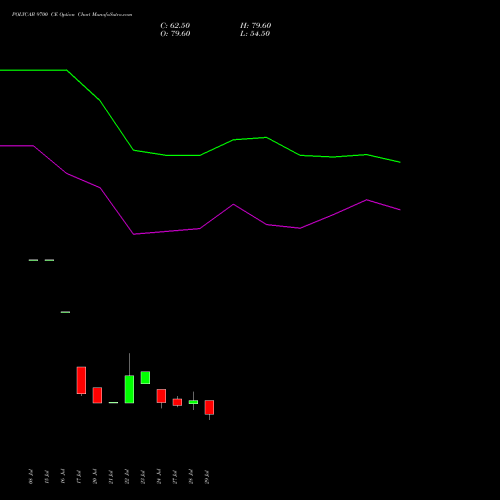Select the tall green candlestick for 22 Jul

[x=129, y=389]
